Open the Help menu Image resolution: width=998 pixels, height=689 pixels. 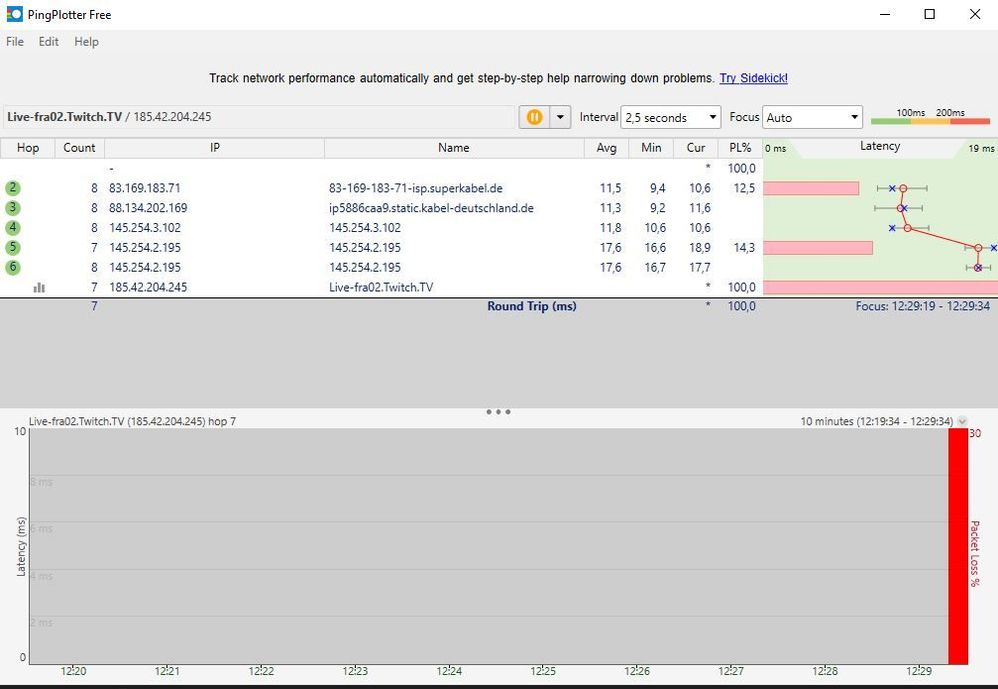pyautogui.click(x=86, y=41)
